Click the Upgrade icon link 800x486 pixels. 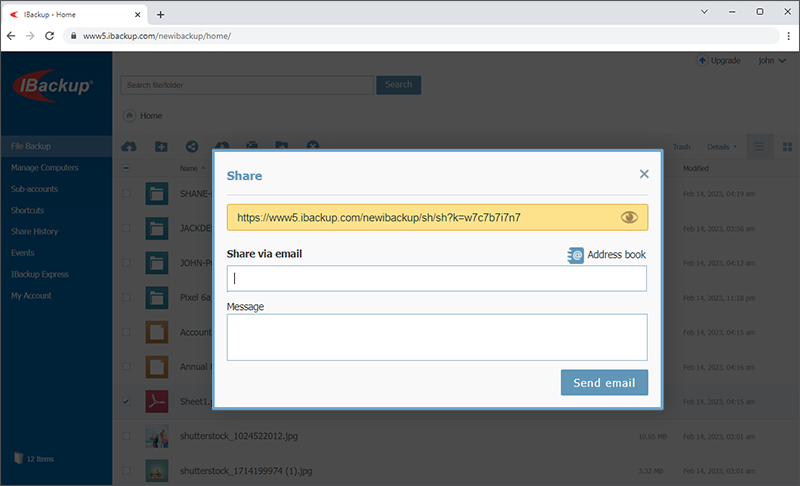coord(719,61)
